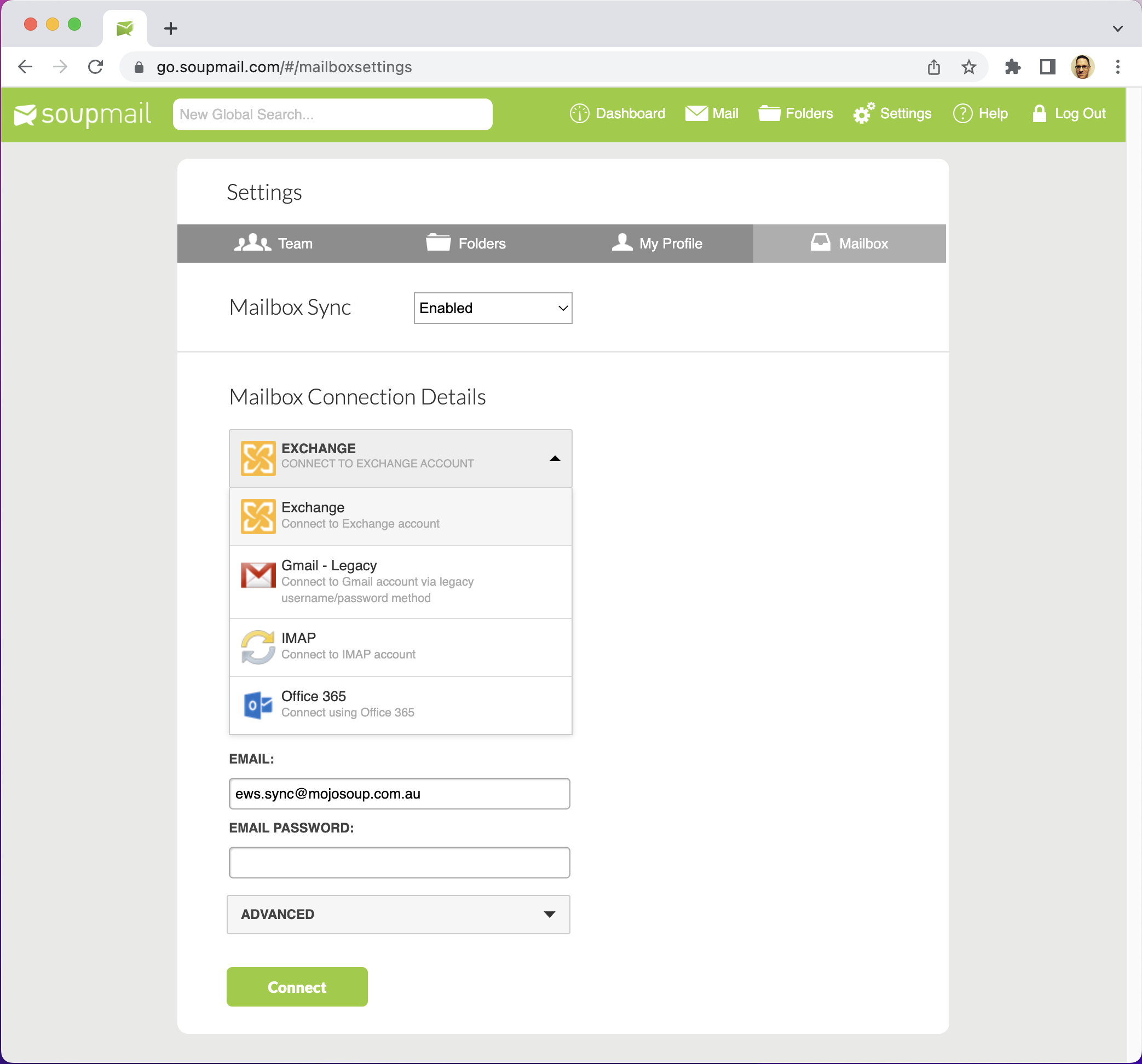Image resolution: width=1142 pixels, height=1064 pixels.
Task: Open Mail envelope navigation item
Action: [712, 114]
